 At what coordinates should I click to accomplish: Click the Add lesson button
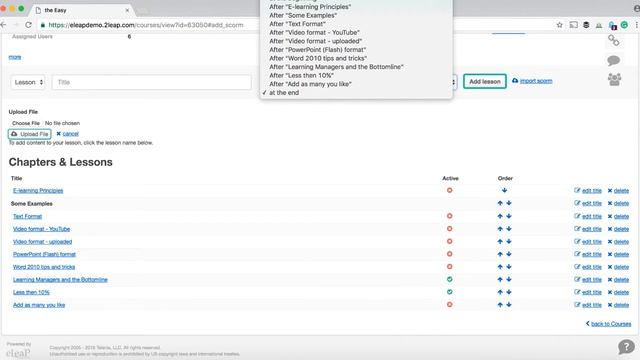(484, 81)
